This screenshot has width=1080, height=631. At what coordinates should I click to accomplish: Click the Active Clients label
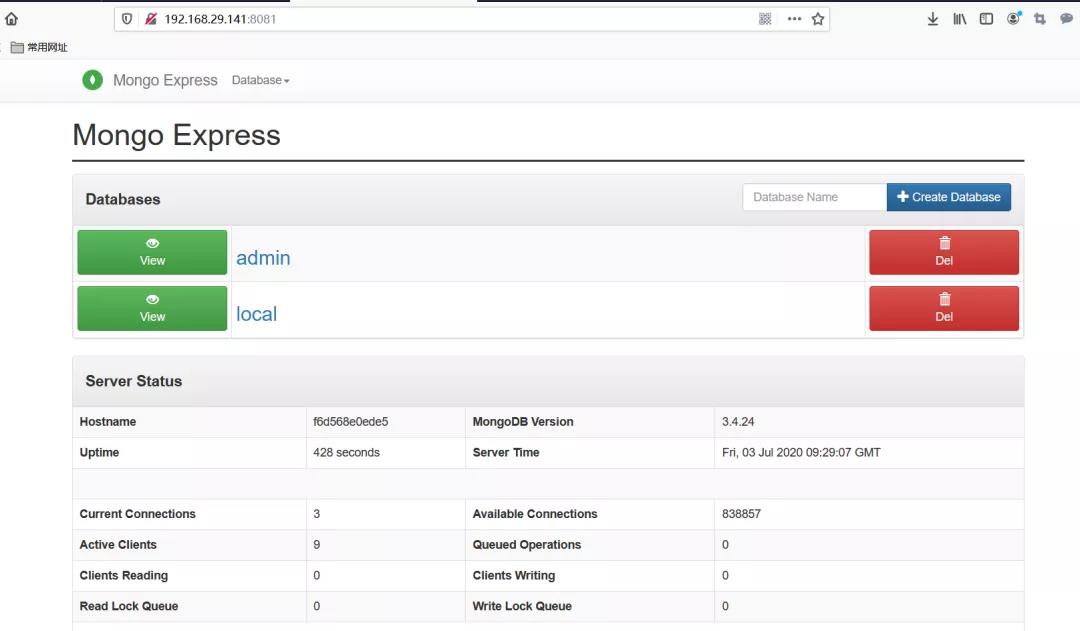[x=118, y=545]
